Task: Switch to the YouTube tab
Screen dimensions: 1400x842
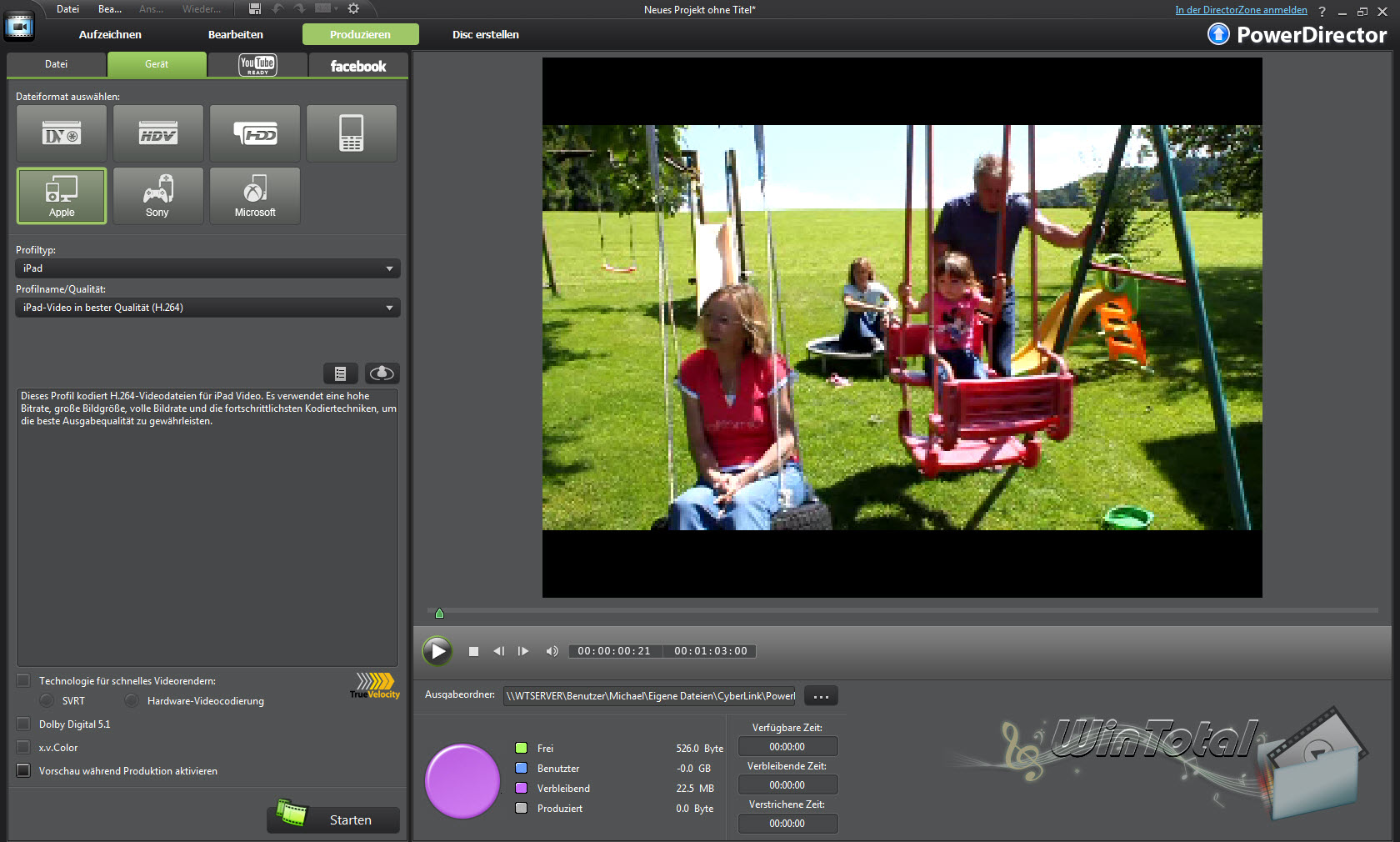Action: click(x=257, y=65)
